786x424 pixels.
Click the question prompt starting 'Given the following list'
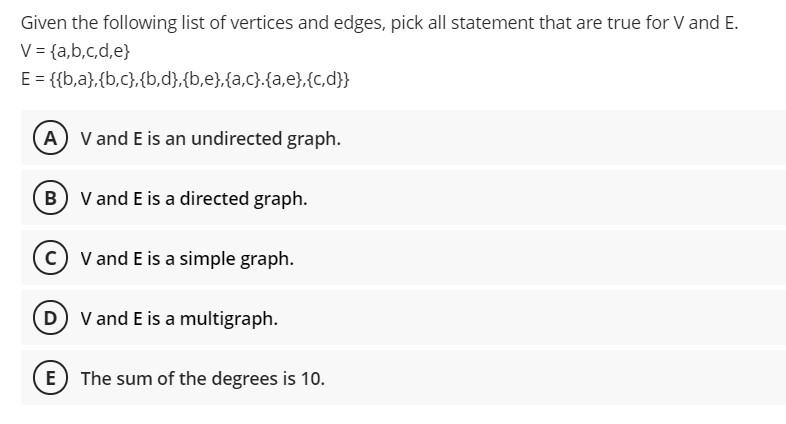coord(379,23)
